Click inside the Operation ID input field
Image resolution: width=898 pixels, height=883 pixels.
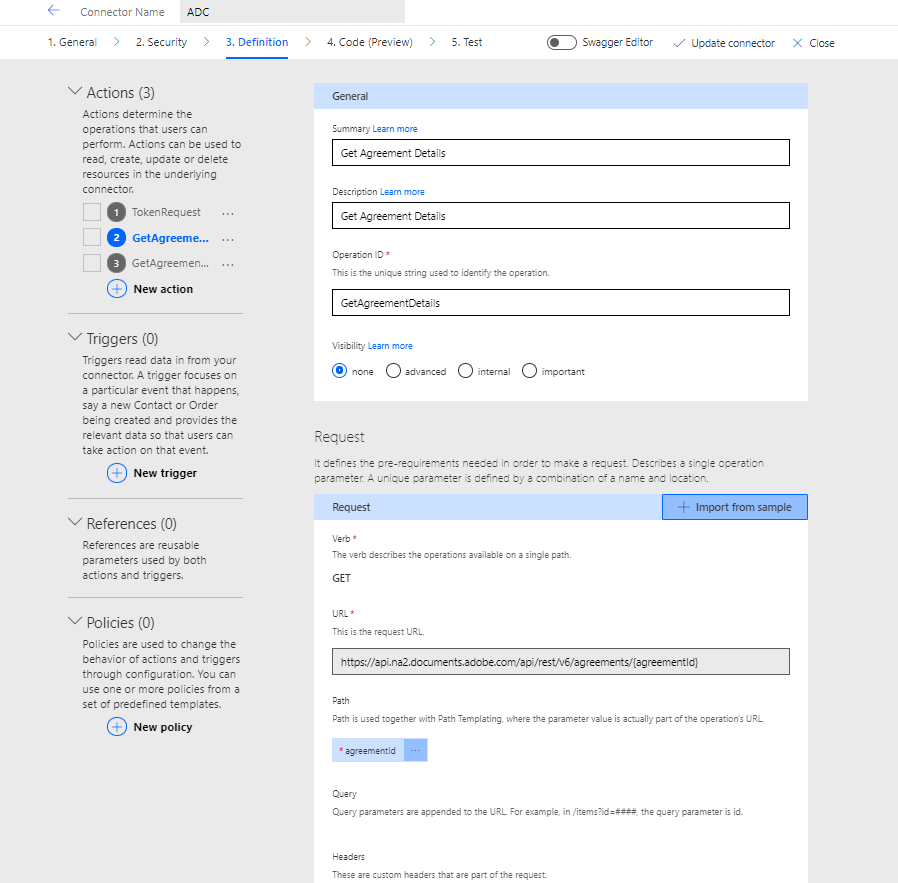click(560, 302)
